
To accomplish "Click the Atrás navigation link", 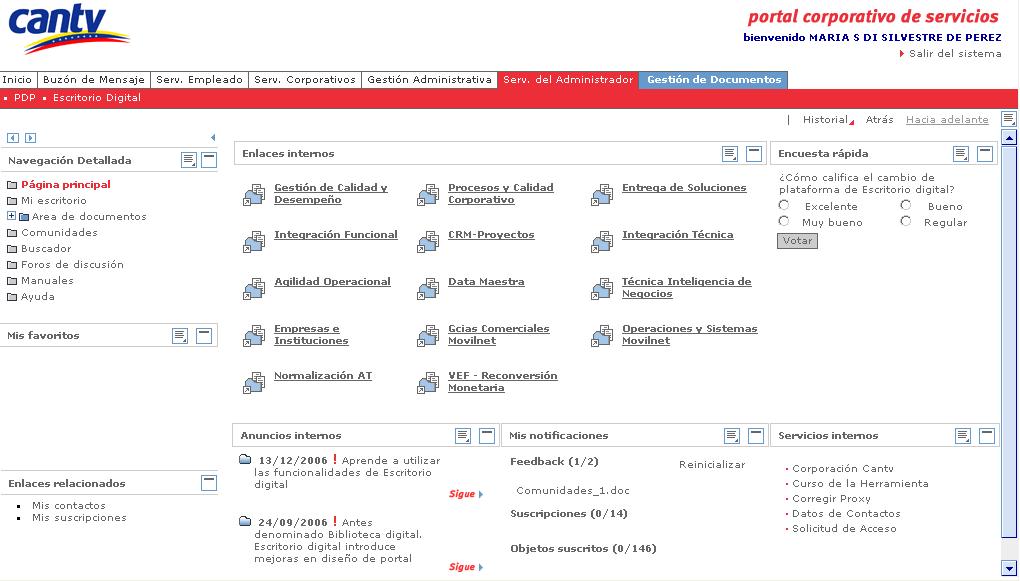I will [879, 120].
